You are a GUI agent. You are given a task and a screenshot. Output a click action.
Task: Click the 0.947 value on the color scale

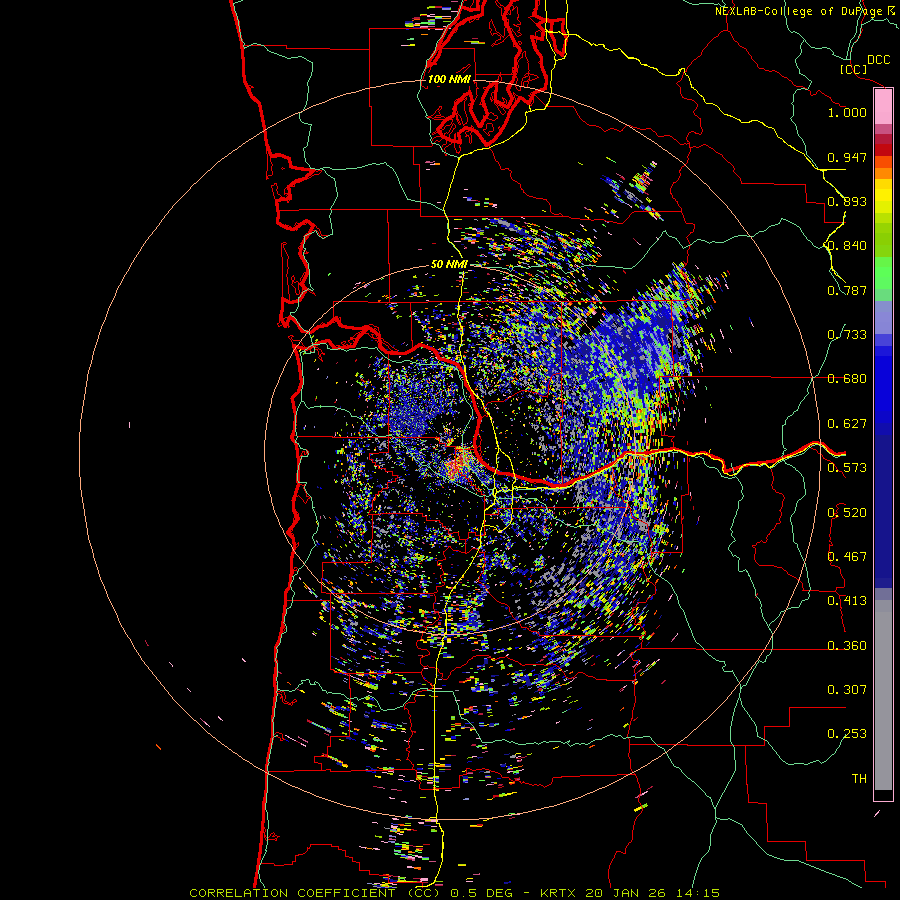[847, 157]
